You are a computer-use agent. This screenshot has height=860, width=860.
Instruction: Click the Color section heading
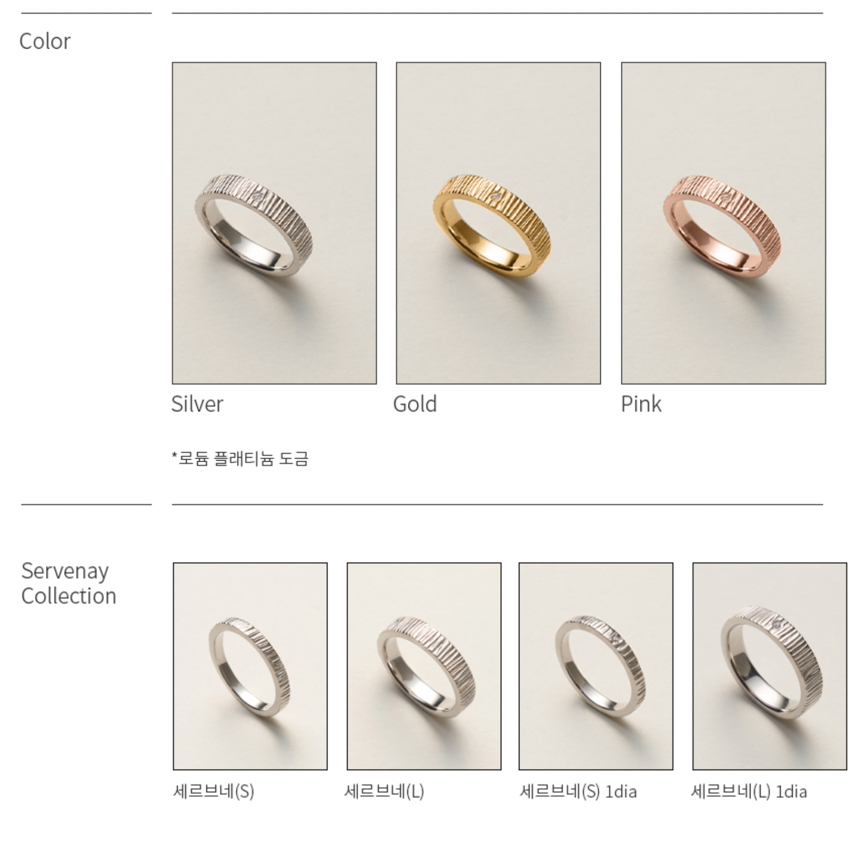point(45,42)
